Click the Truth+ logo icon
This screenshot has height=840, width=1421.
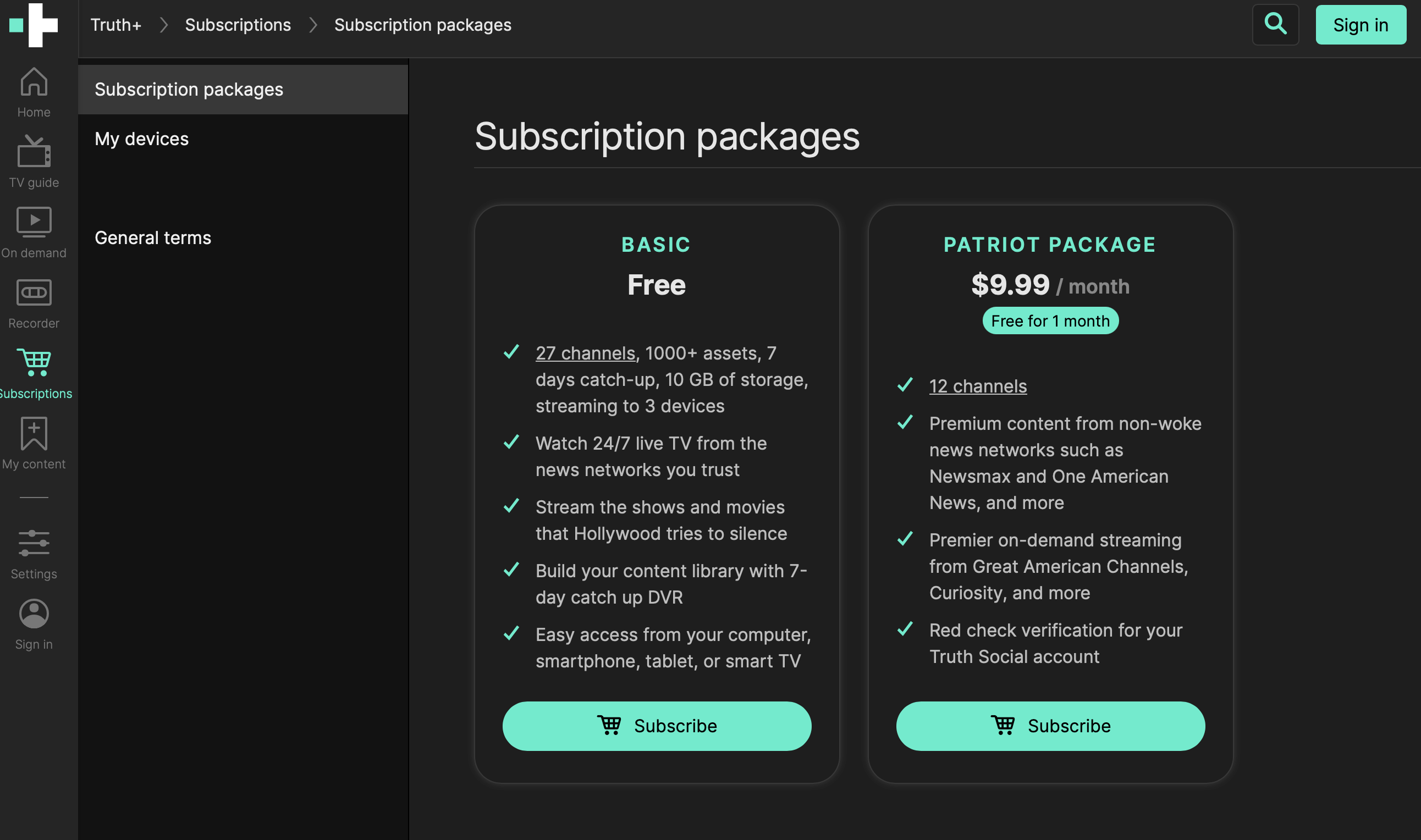tap(34, 25)
